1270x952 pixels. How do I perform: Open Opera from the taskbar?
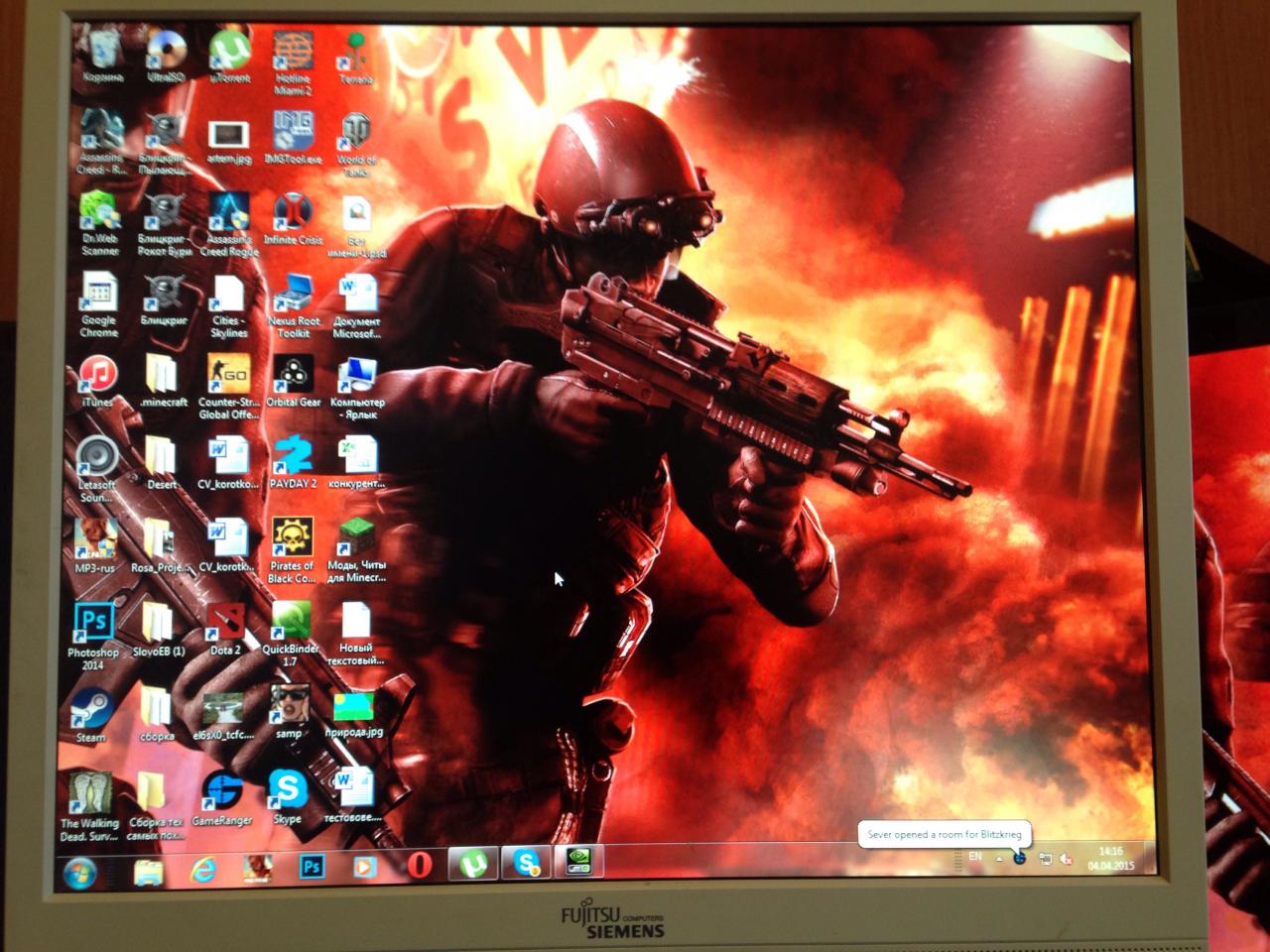(x=420, y=865)
